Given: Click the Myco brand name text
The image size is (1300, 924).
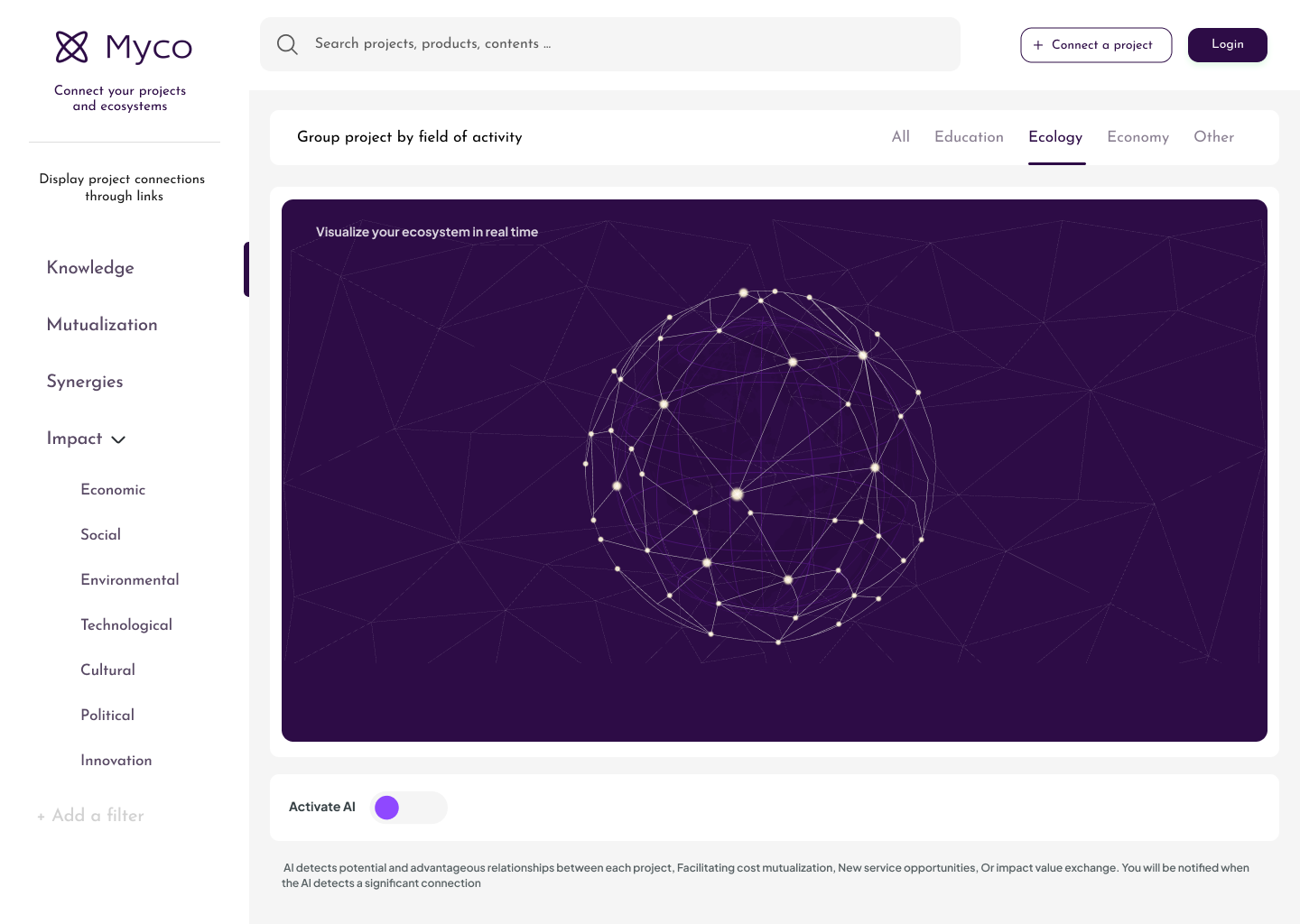Looking at the screenshot, I should pos(149,48).
